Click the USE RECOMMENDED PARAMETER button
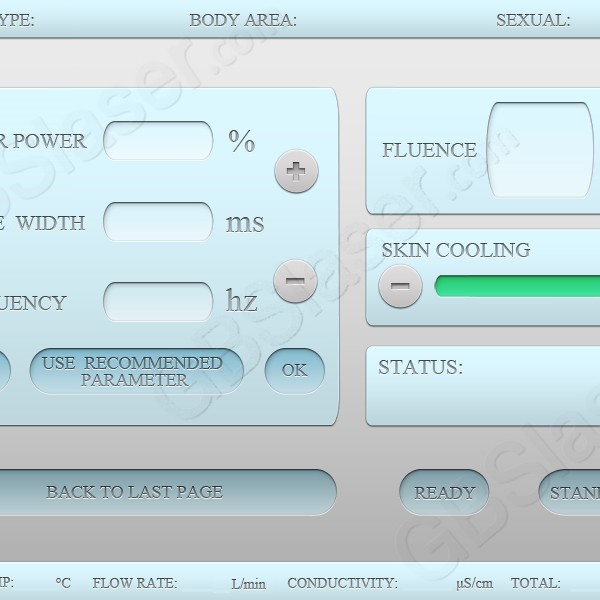The height and width of the screenshot is (600, 600). [x=137, y=371]
